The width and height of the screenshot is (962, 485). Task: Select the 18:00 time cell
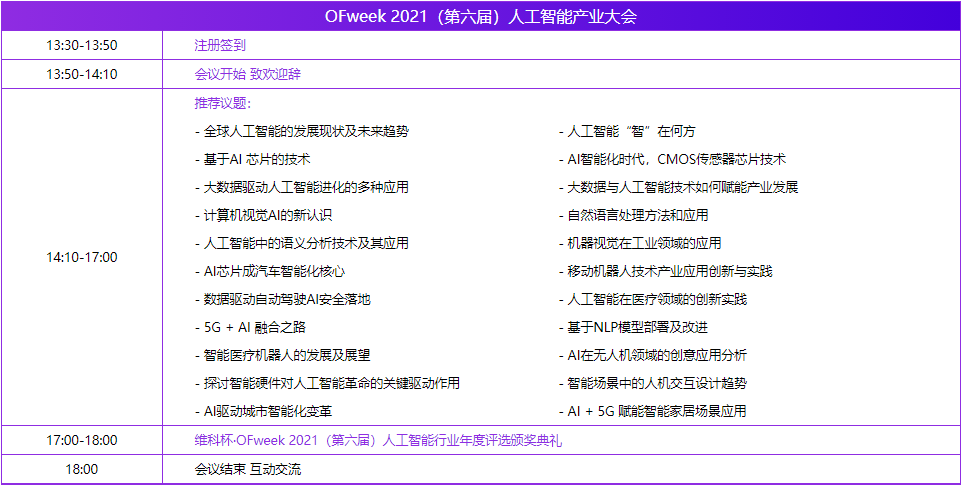coord(82,470)
